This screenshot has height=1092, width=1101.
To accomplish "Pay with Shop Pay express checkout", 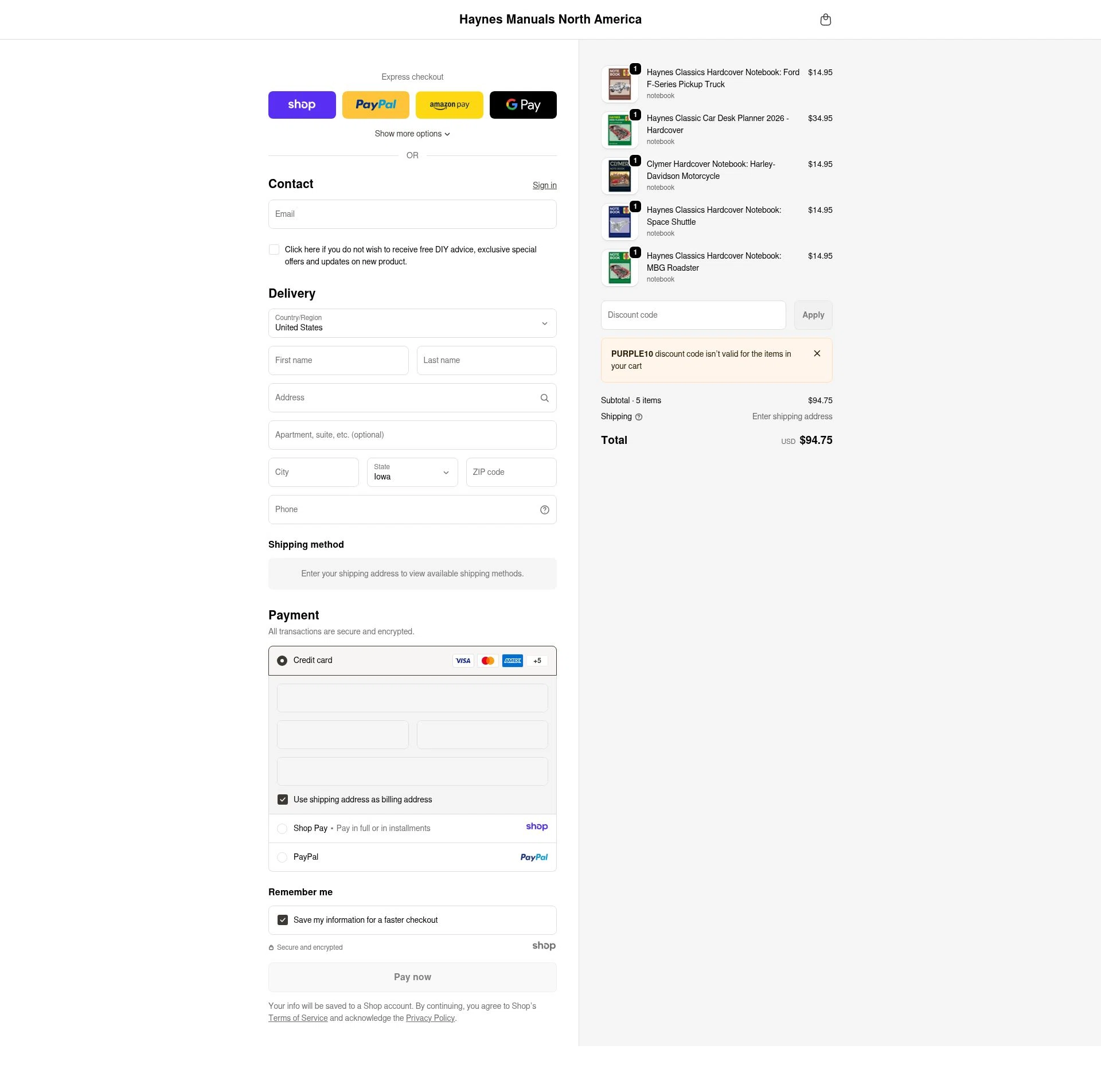I will coord(302,105).
